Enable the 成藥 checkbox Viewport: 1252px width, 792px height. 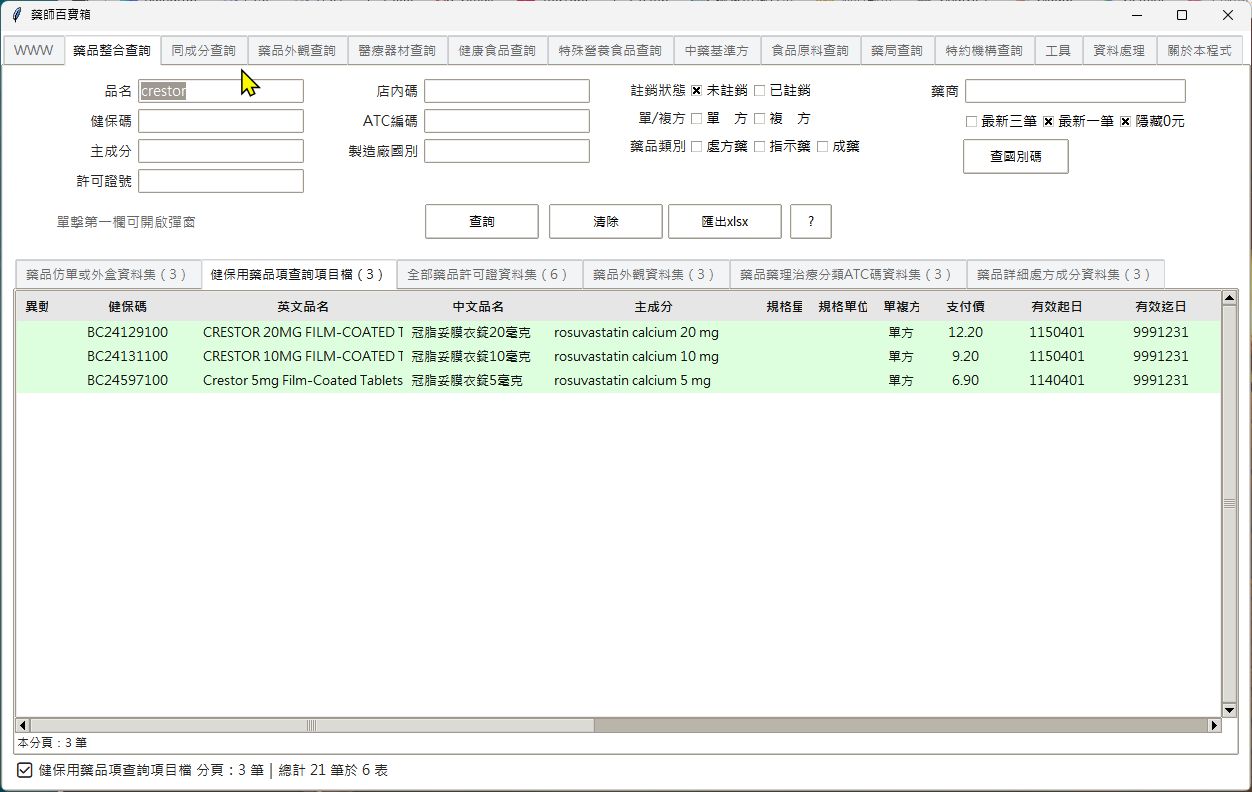click(822, 147)
